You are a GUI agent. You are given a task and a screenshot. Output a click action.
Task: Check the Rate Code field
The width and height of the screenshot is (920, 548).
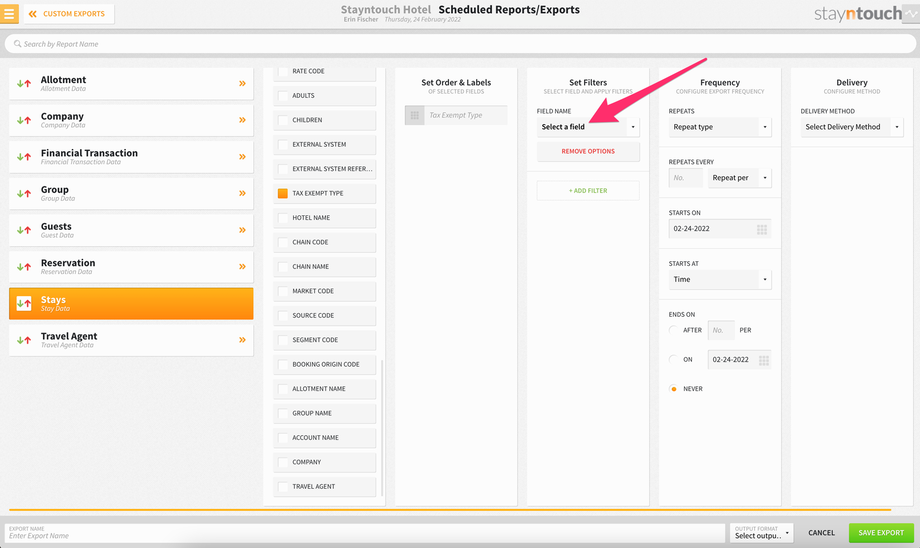tap(283, 71)
